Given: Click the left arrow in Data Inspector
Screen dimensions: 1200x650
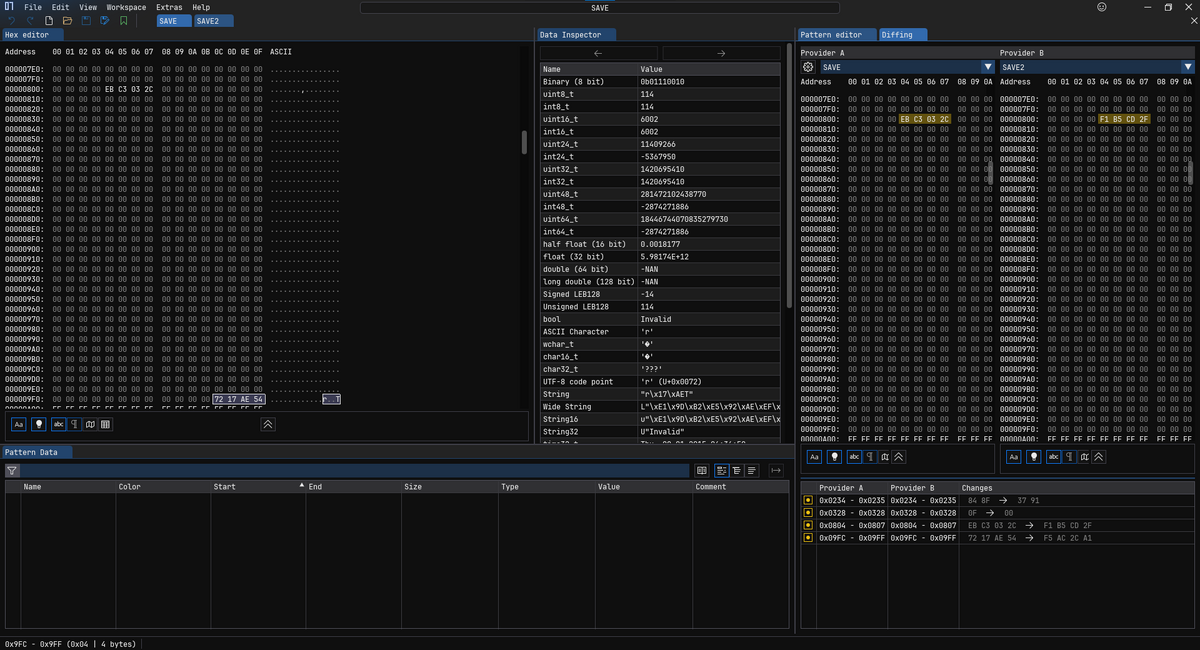Looking at the screenshot, I should click(x=598, y=53).
